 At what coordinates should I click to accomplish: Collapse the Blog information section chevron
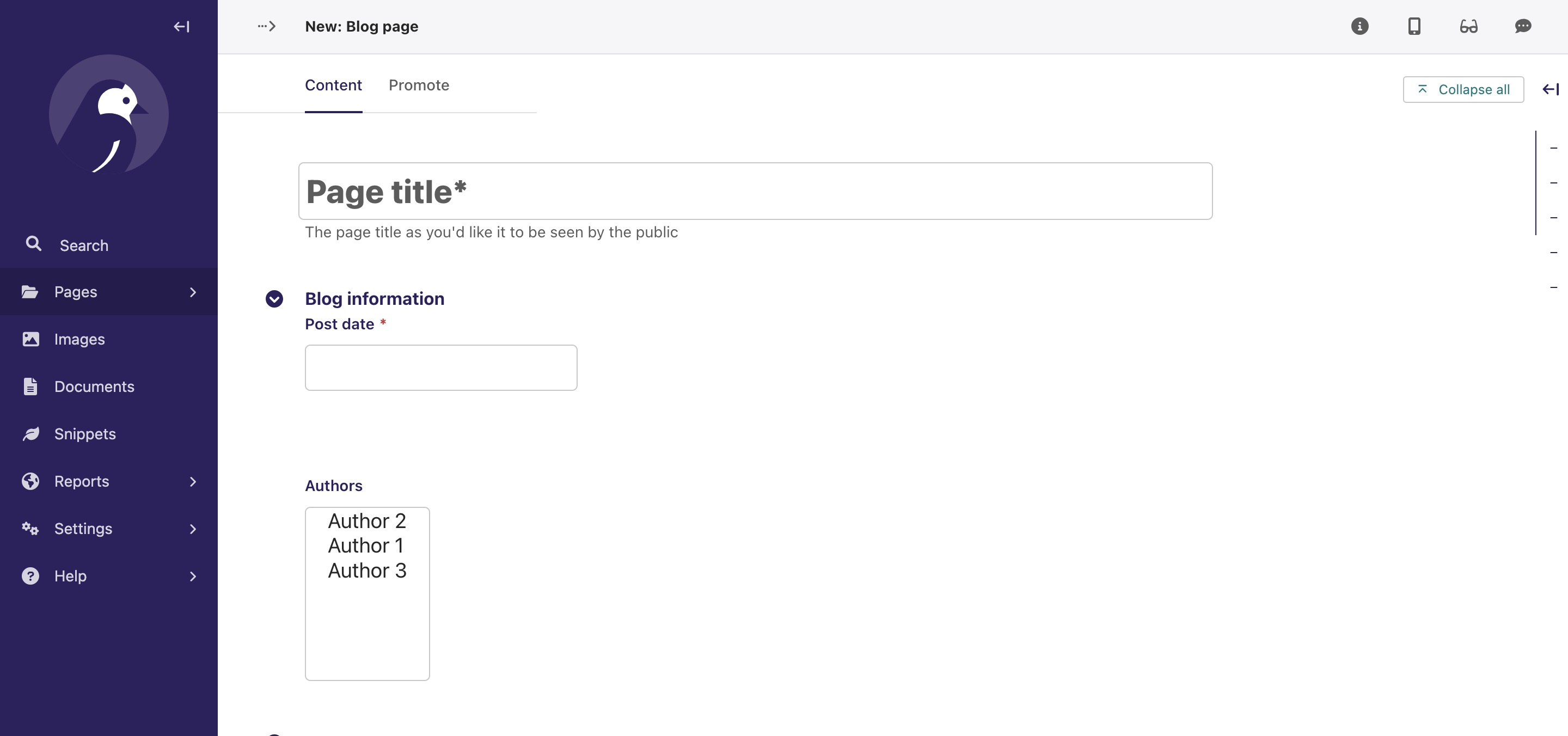pyautogui.click(x=273, y=298)
